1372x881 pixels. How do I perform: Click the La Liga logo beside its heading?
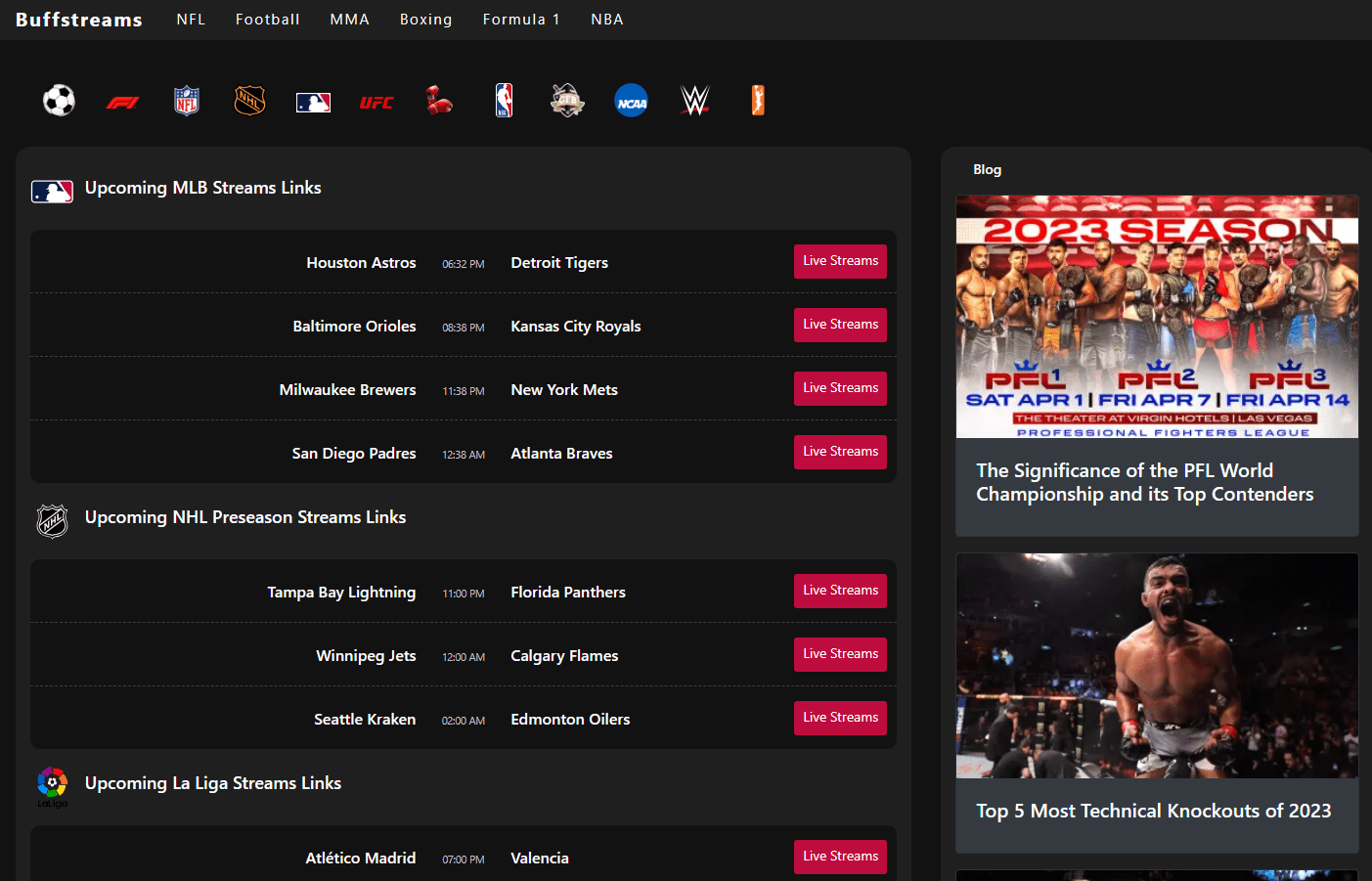tap(52, 784)
